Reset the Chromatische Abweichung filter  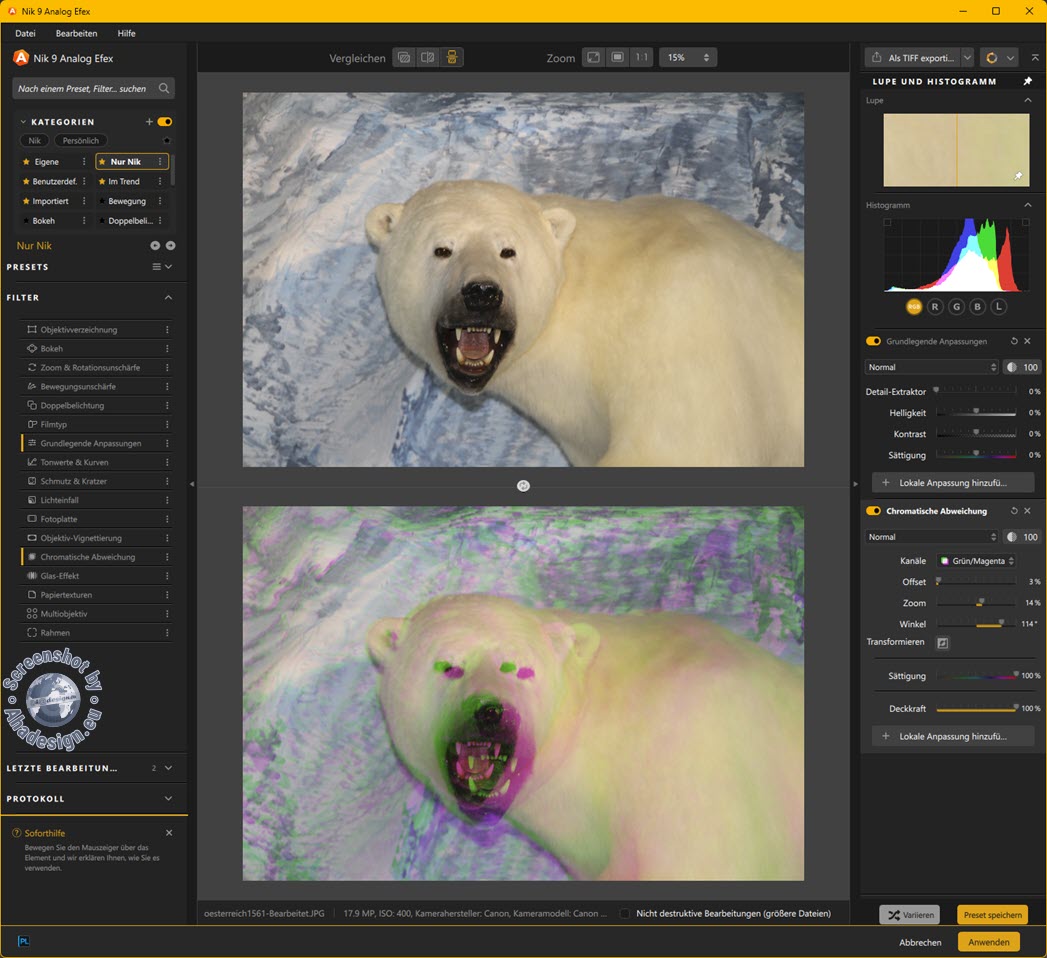[1014, 511]
